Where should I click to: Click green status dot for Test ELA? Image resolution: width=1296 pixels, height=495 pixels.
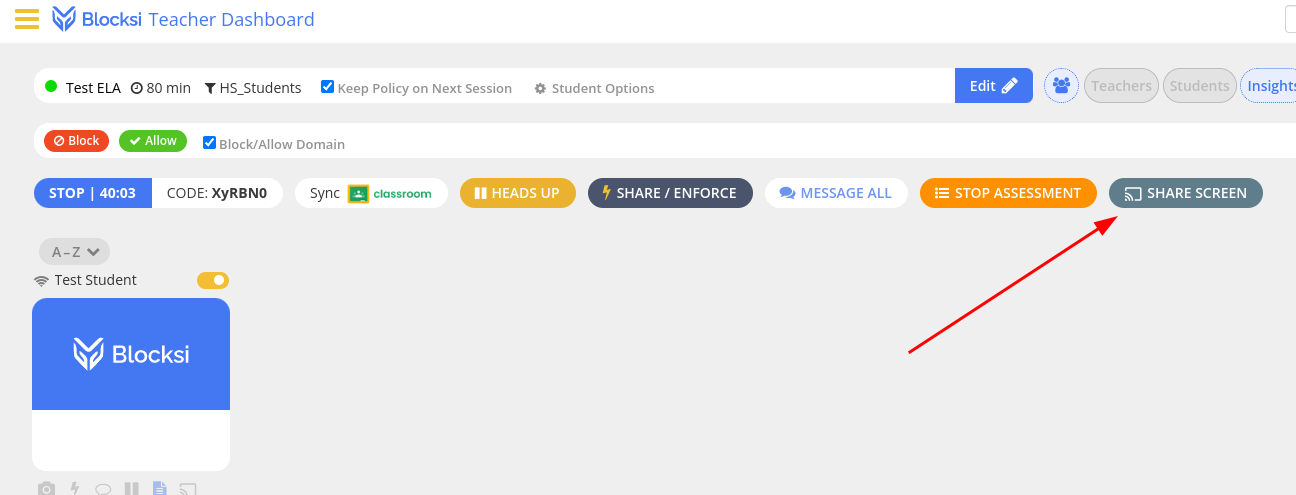51,86
